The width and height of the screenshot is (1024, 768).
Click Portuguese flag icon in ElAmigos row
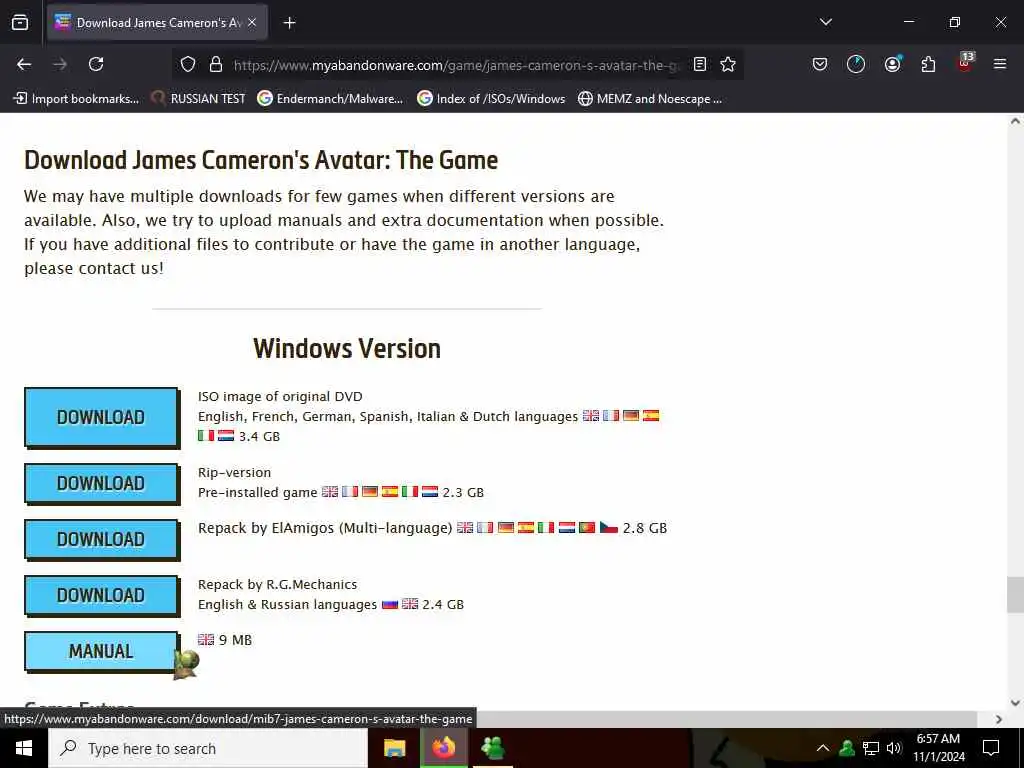[x=587, y=527]
